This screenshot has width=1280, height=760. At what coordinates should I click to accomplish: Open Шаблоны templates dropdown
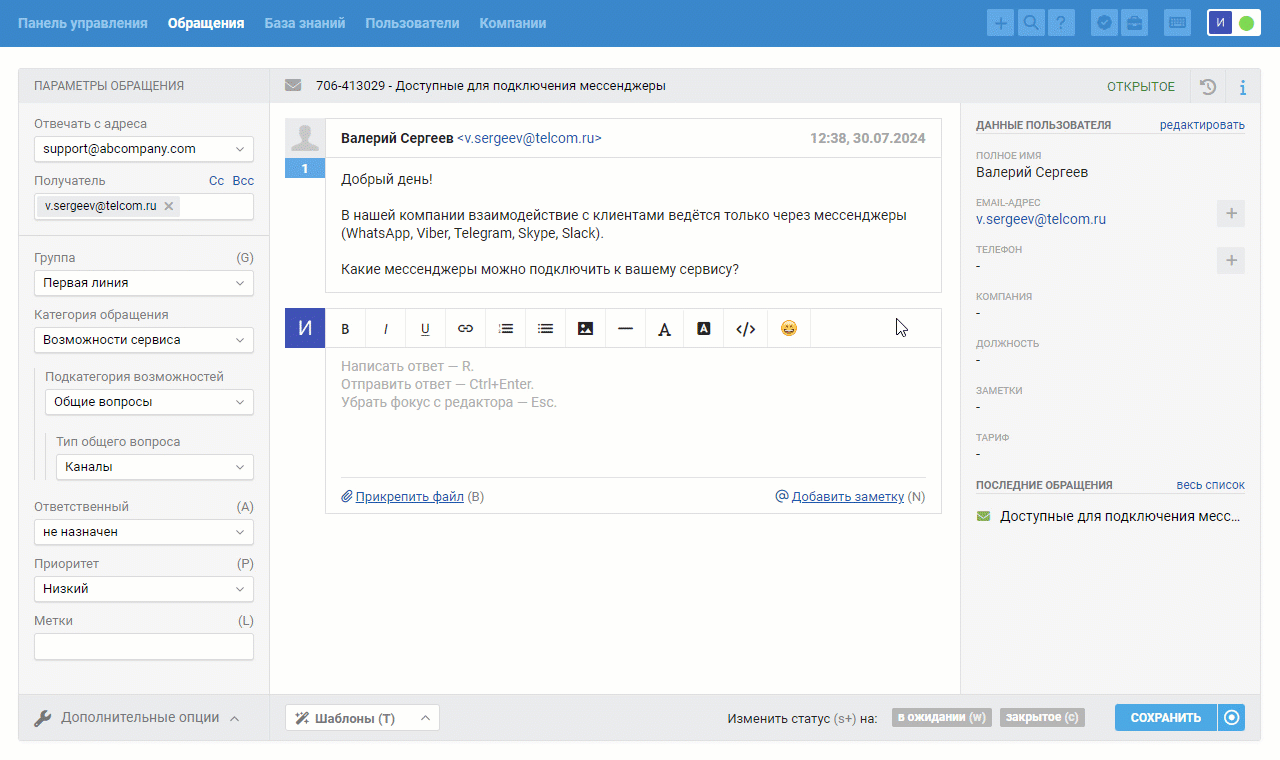click(x=362, y=718)
